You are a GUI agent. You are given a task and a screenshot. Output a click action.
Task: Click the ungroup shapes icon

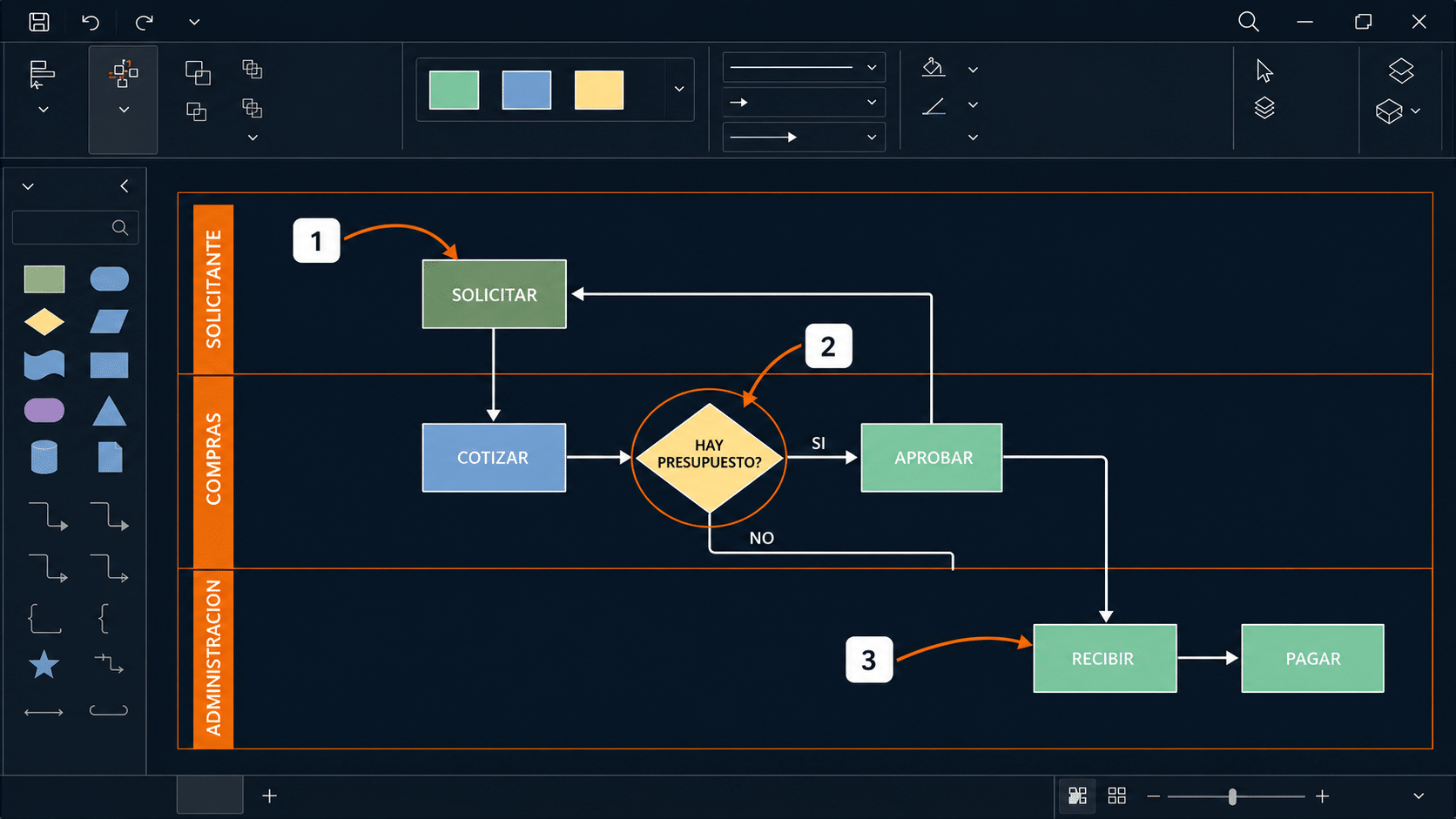point(252,108)
